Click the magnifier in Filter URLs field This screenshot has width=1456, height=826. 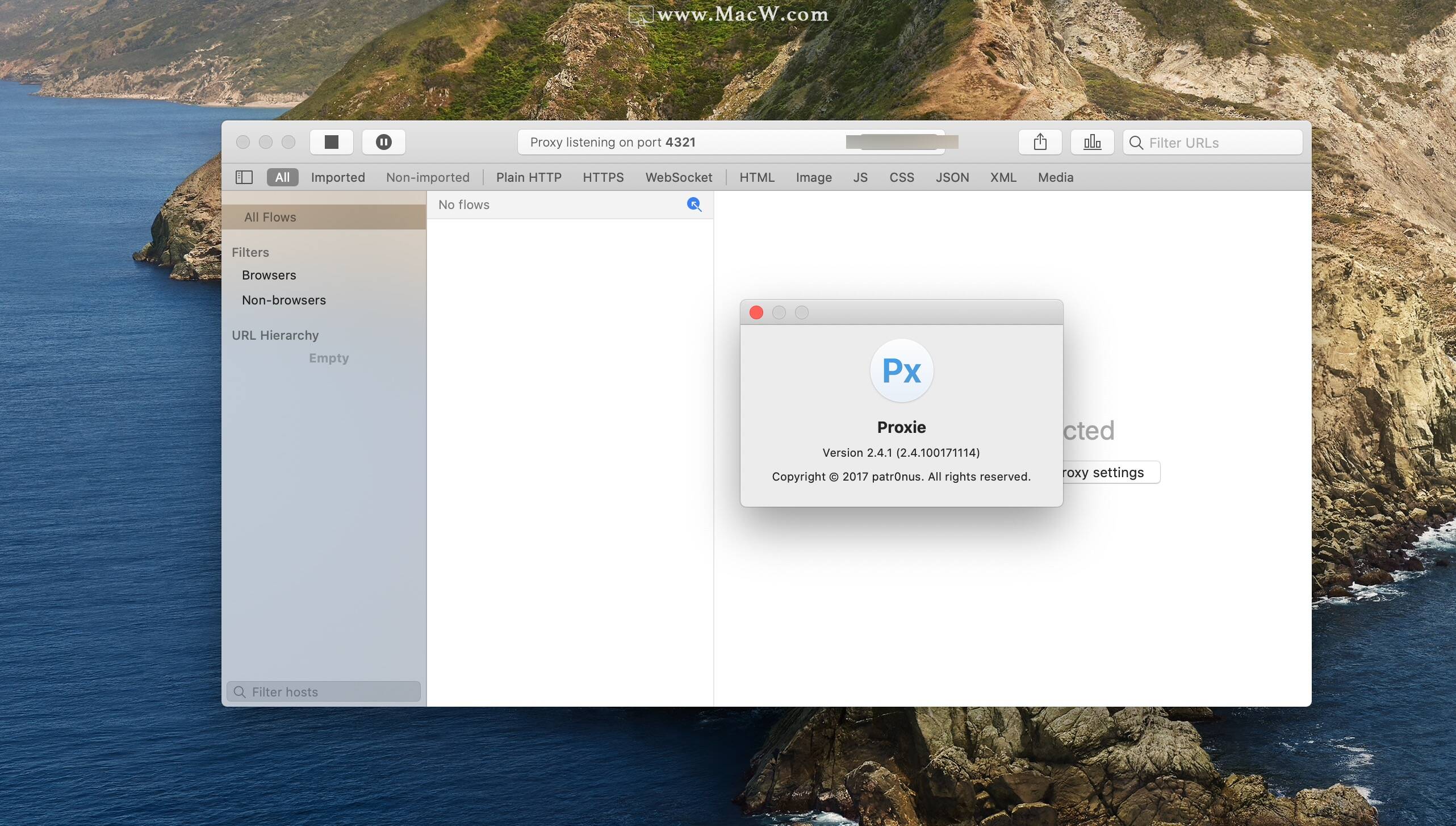(1136, 143)
